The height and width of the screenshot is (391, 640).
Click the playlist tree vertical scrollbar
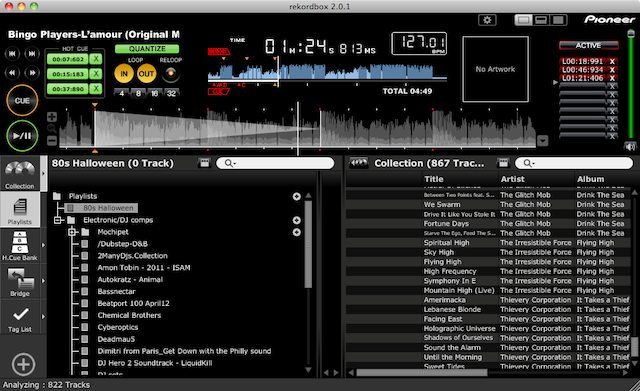tap(308, 243)
